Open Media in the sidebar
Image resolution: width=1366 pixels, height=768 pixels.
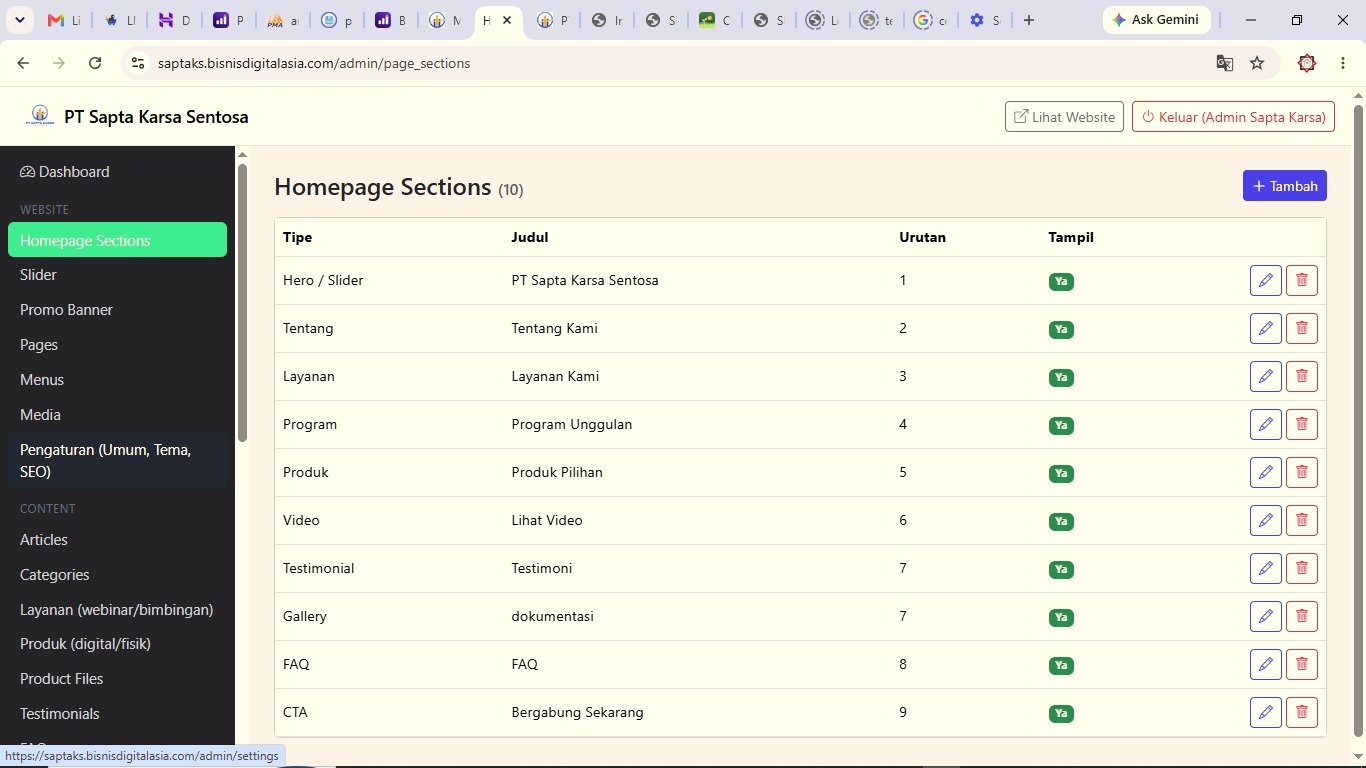[117, 415]
